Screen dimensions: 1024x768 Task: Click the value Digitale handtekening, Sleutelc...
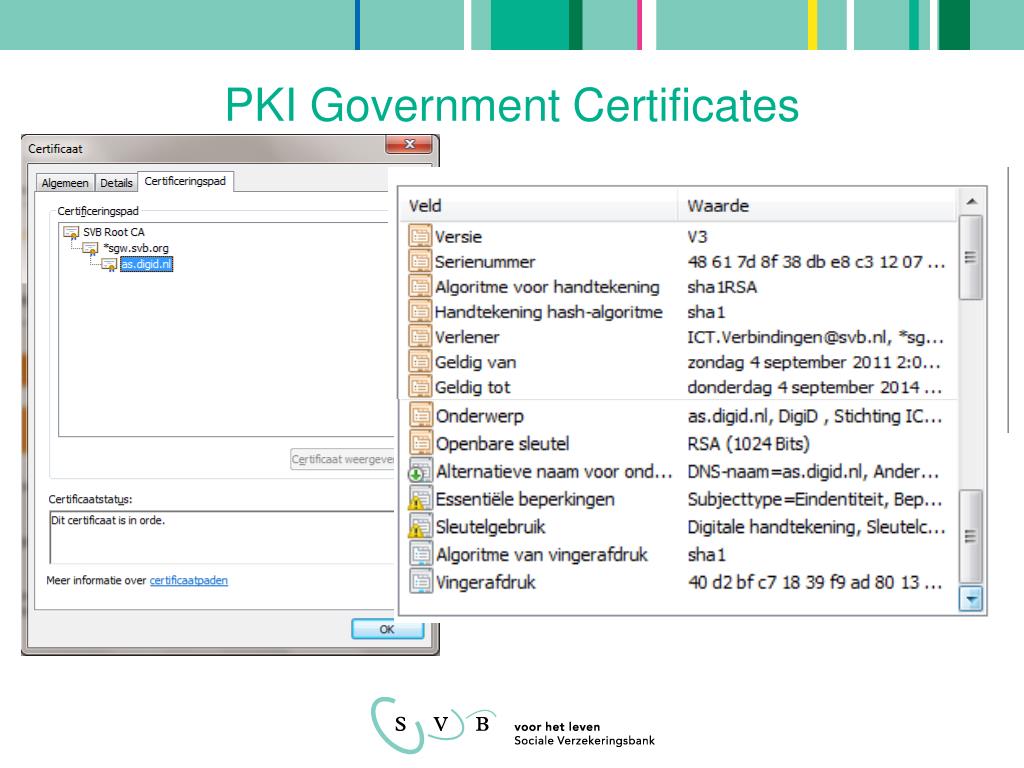(816, 527)
